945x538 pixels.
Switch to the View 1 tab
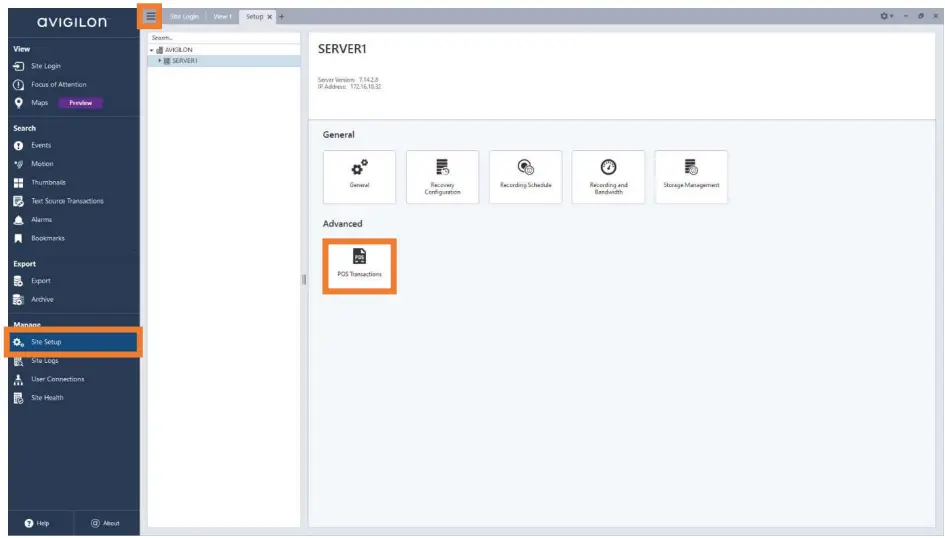click(x=222, y=17)
